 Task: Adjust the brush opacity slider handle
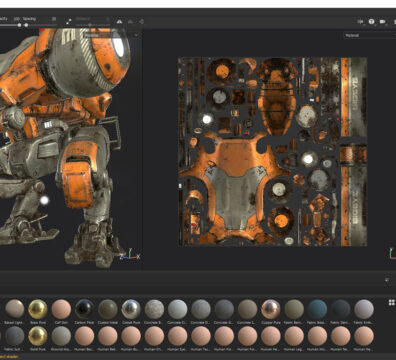pyautogui.click(x=19, y=25)
